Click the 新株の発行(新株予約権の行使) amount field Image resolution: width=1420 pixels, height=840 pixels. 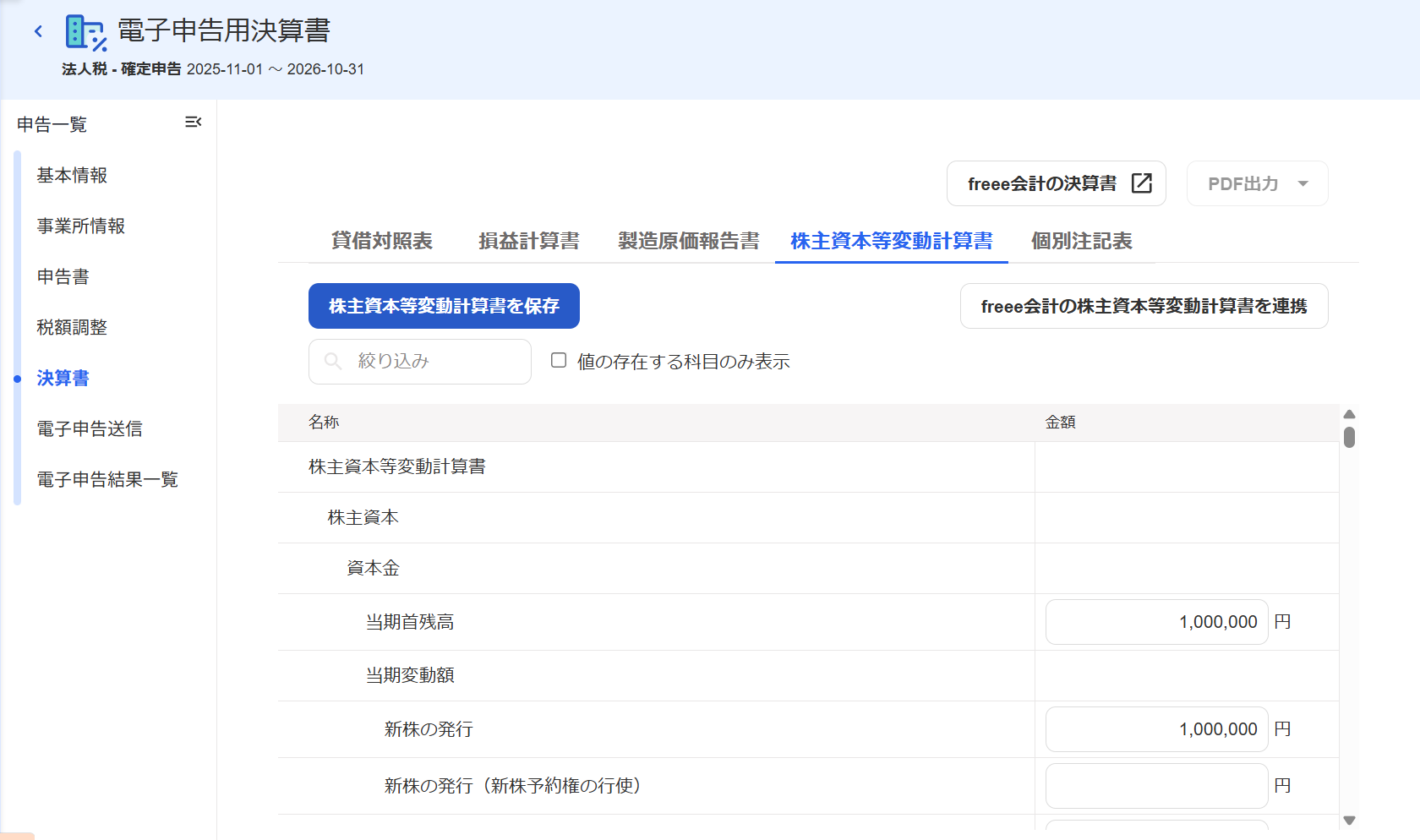1157,786
